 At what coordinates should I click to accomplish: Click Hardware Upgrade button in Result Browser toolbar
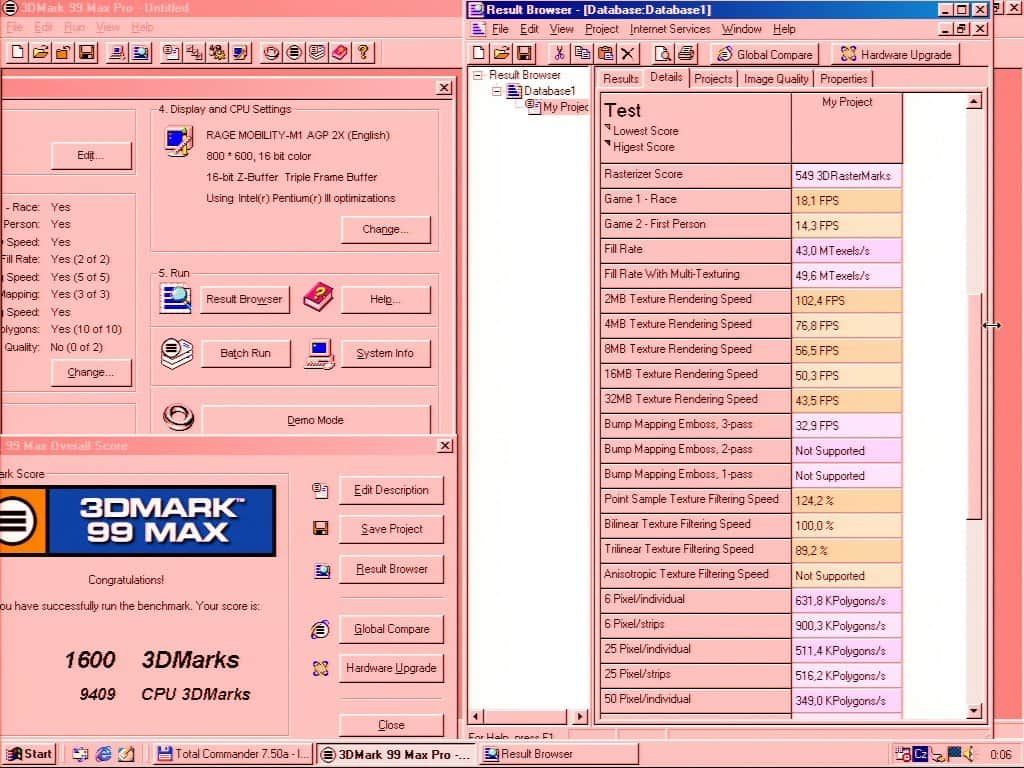click(896, 54)
